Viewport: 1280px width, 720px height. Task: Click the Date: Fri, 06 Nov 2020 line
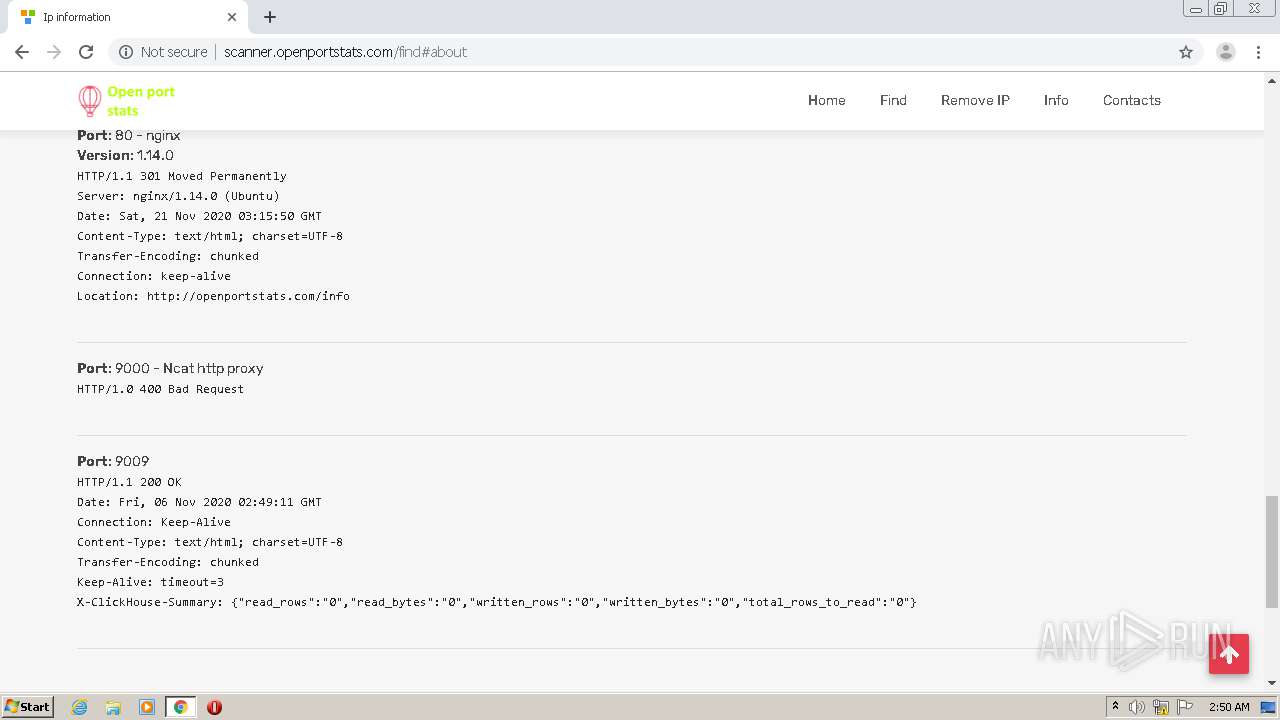(199, 502)
